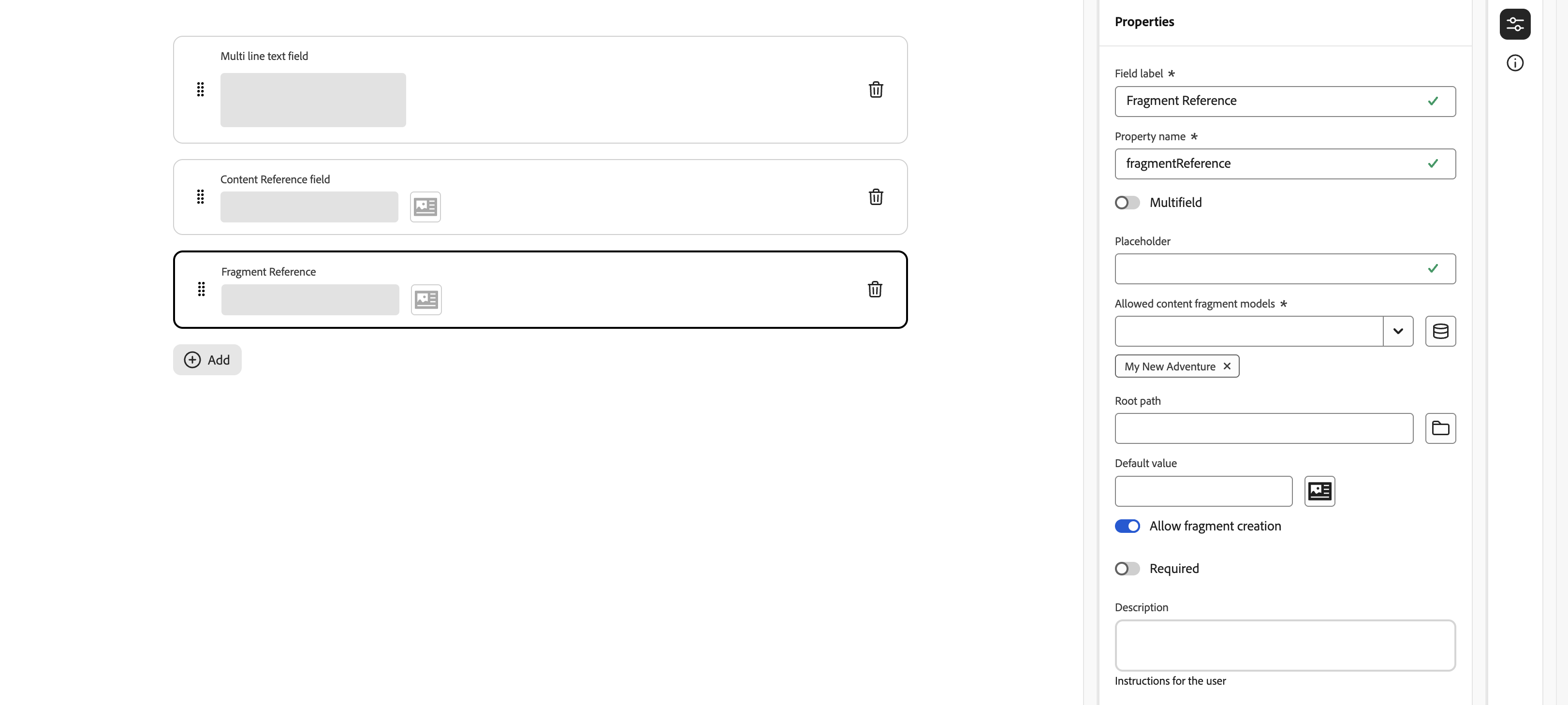Click into the Description text area
This screenshot has width=1568, height=705.
pyautogui.click(x=1284, y=646)
